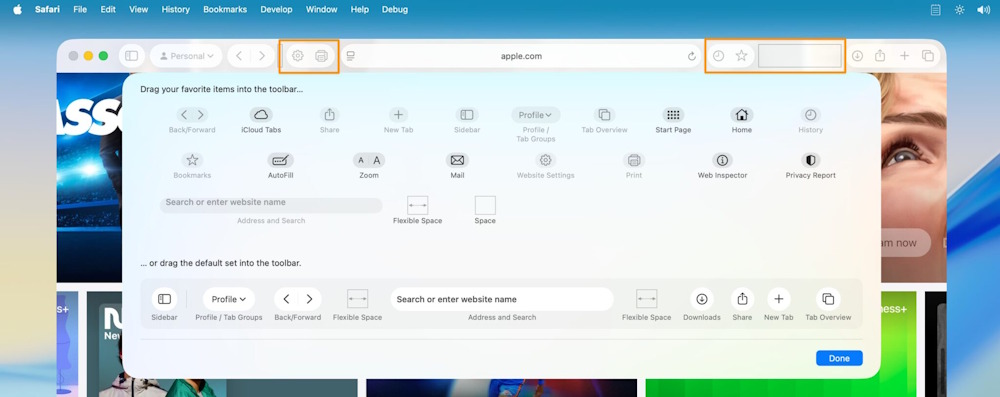Pick the Start Page grid icon
This screenshot has height=397, width=1000.
pyautogui.click(x=673, y=115)
